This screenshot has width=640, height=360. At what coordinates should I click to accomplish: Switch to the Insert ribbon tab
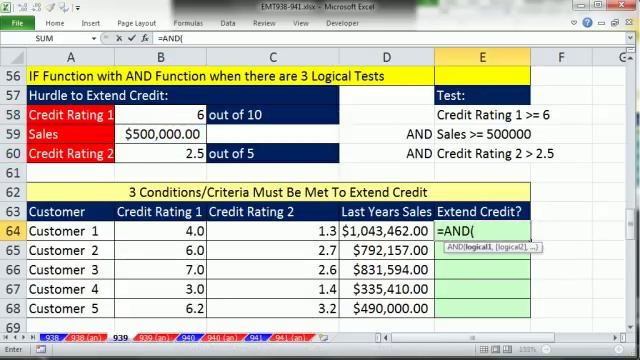[91, 23]
